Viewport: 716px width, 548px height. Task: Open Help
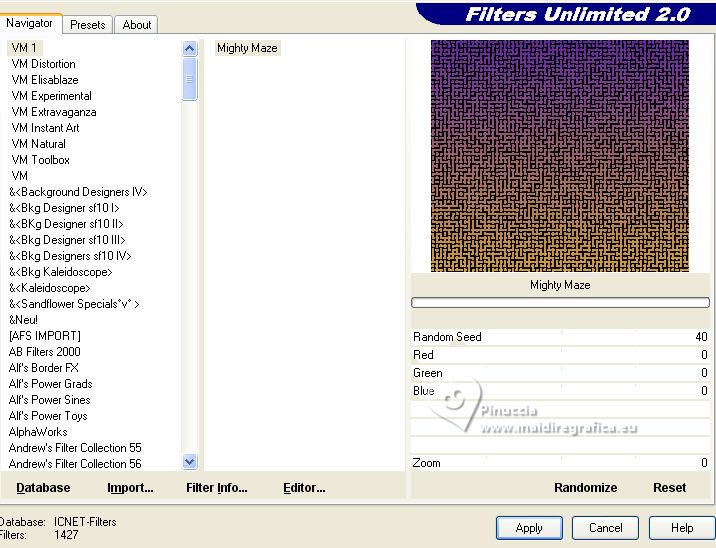coord(682,528)
